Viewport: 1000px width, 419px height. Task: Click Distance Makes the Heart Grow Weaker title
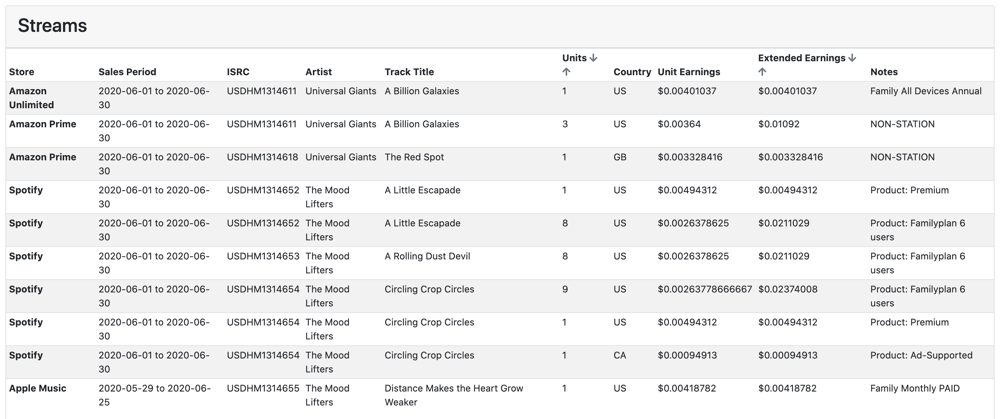pyautogui.click(x=453, y=395)
